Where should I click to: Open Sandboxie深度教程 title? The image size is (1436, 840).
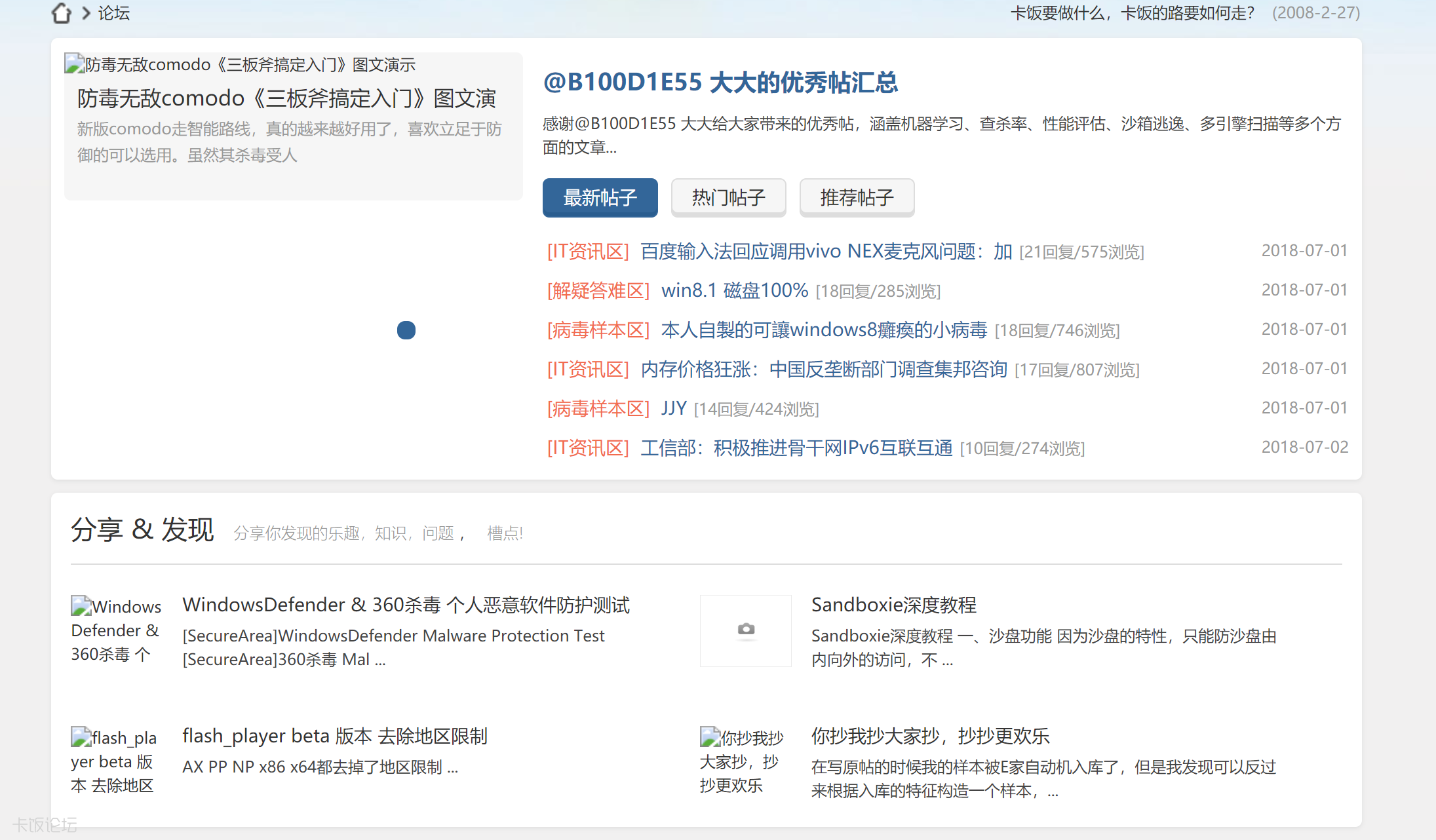point(894,605)
